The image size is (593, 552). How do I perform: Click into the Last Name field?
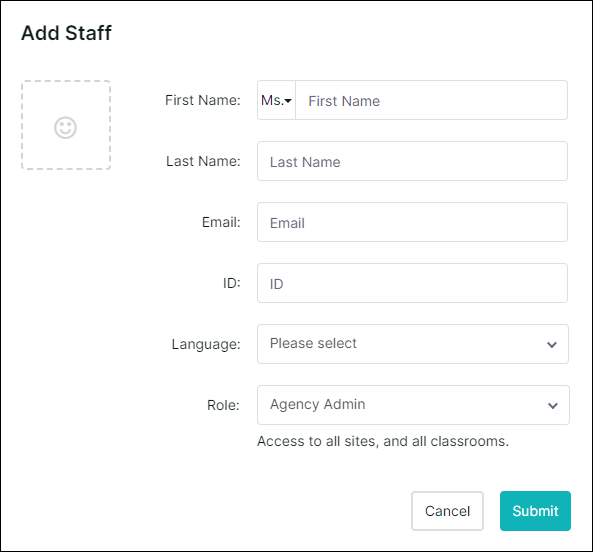pos(412,161)
